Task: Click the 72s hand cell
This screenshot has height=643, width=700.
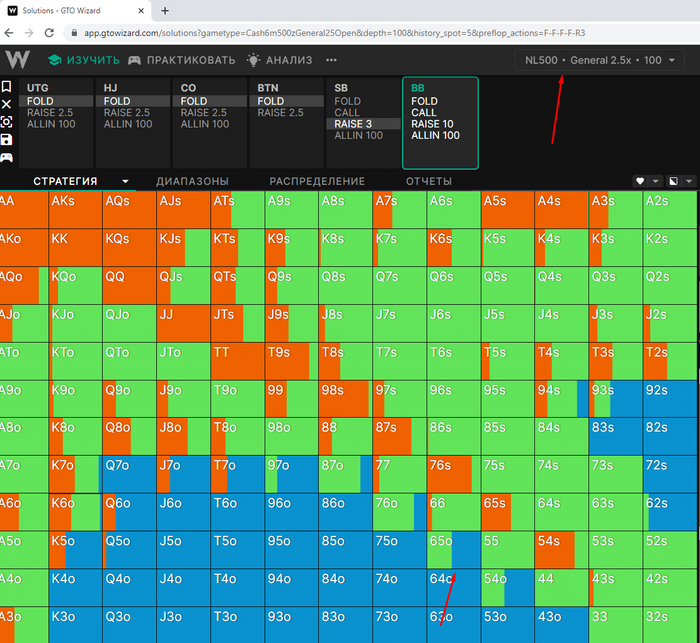Action: coord(670,474)
